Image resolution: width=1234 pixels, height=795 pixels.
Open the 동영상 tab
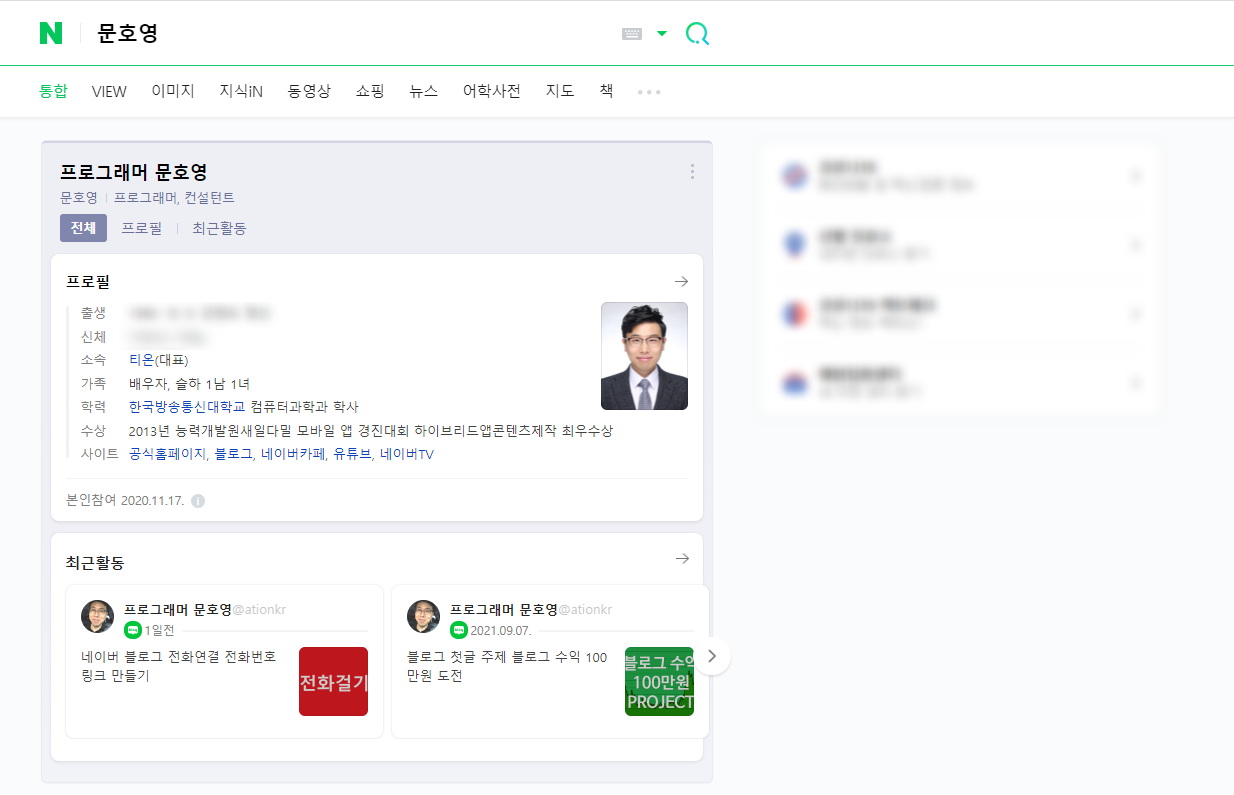tap(309, 91)
